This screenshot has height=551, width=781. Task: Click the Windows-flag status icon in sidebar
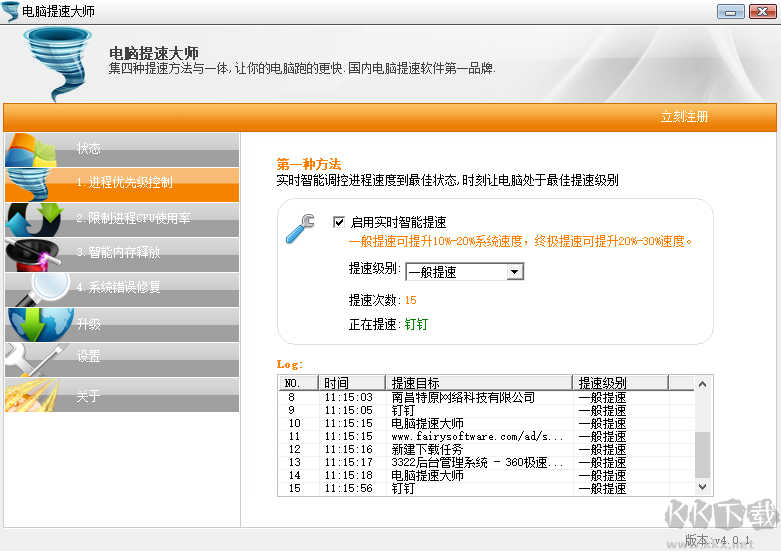[x=32, y=150]
